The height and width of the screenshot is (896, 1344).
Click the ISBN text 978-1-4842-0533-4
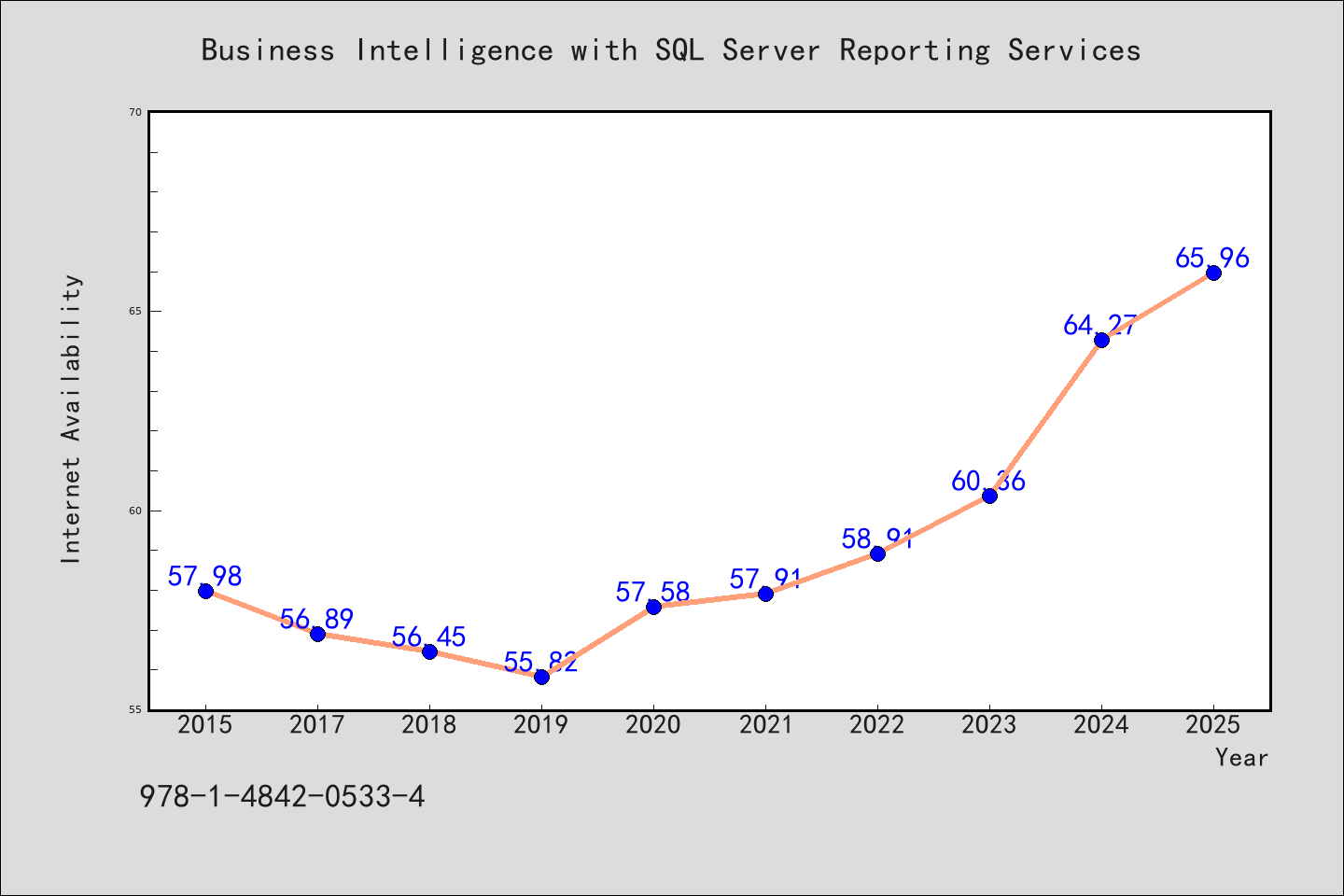[282, 797]
